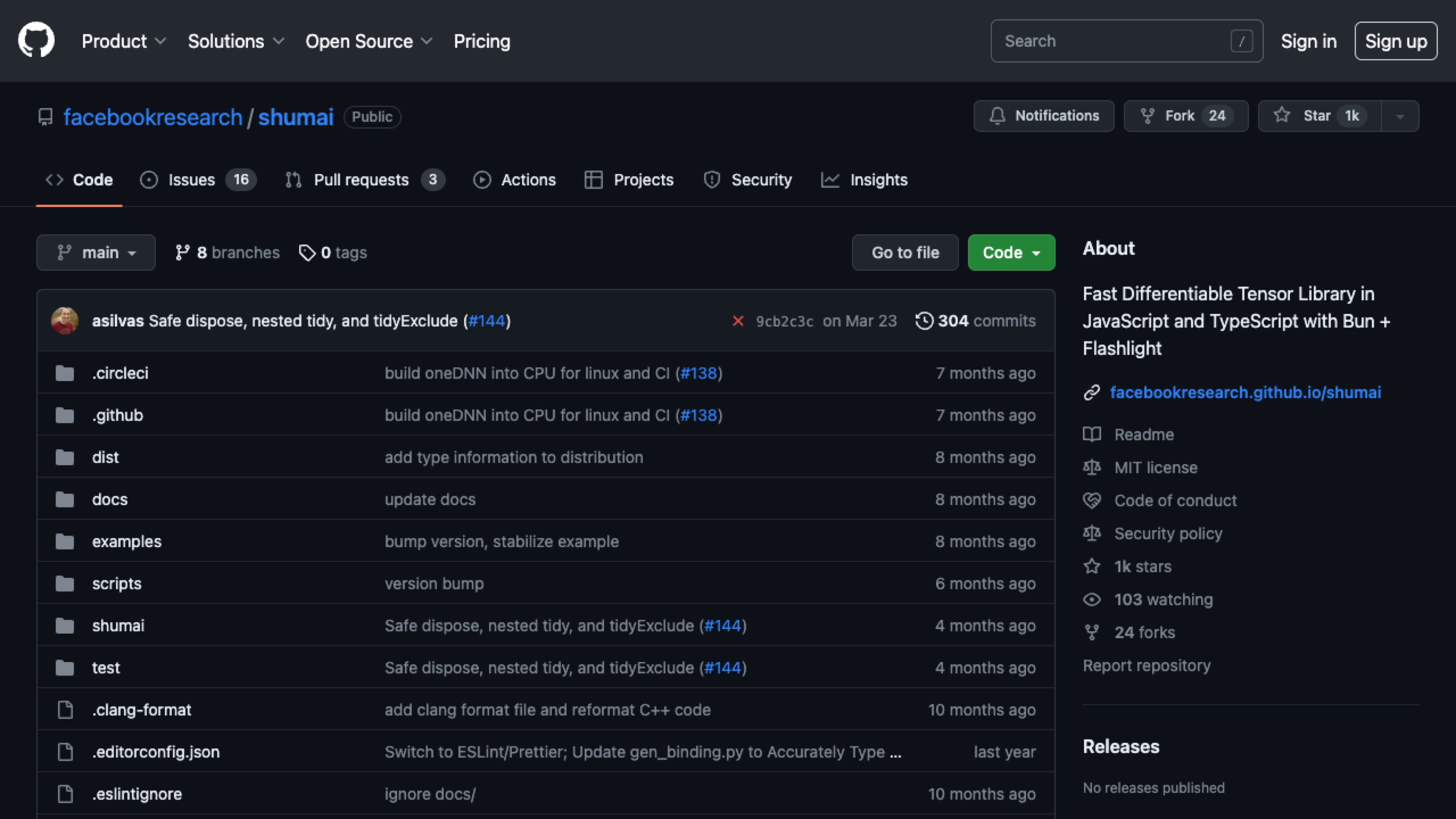Expand the Product navigation menu
Image resolution: width=1456 pixels, height=819 pixels.
click(123, 41)
